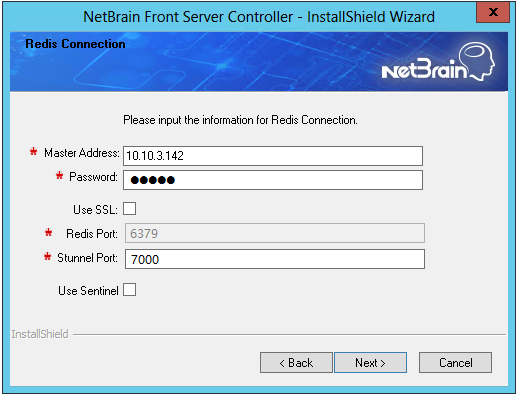Tick the Use Sentinel checkbox
This screenshot has height=397, width=519.
pyautogui.click(x=129, y=290)
